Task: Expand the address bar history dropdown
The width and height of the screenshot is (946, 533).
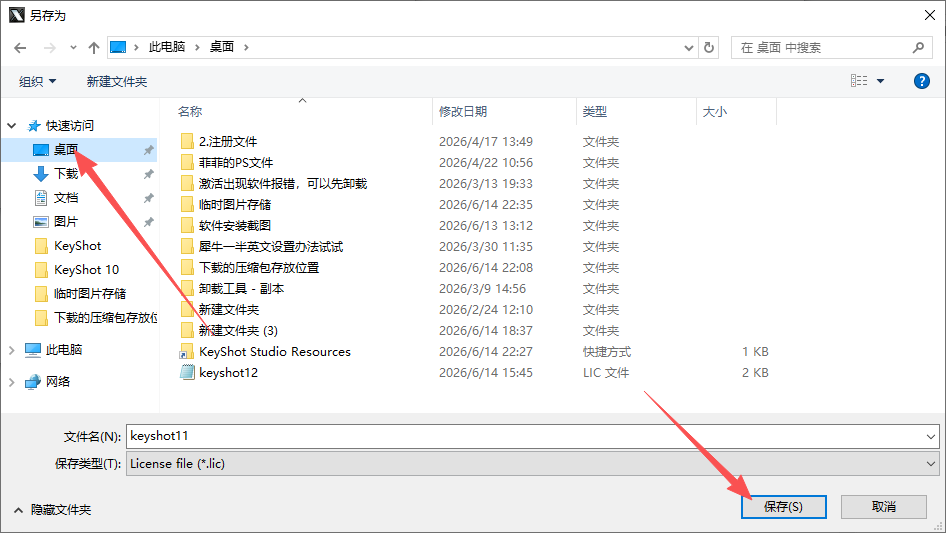Action: coord(688,48)
